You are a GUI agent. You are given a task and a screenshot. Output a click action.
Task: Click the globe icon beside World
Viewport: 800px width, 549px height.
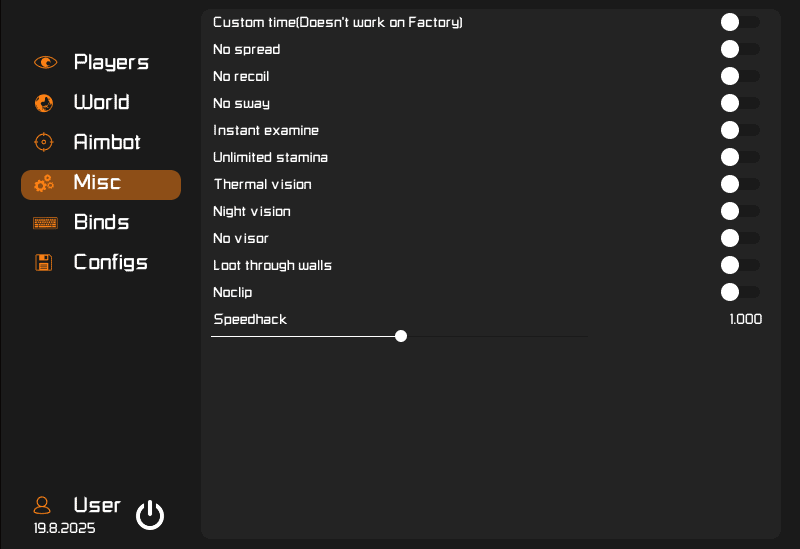[44, 102]
